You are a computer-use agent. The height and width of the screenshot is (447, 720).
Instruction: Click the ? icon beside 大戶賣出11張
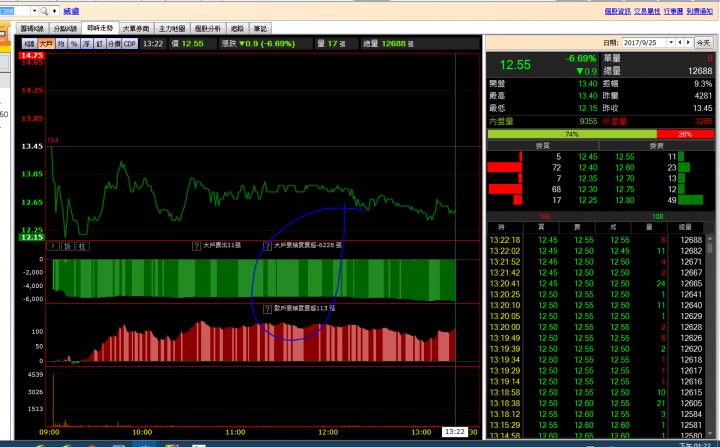[x=196, y=246]
